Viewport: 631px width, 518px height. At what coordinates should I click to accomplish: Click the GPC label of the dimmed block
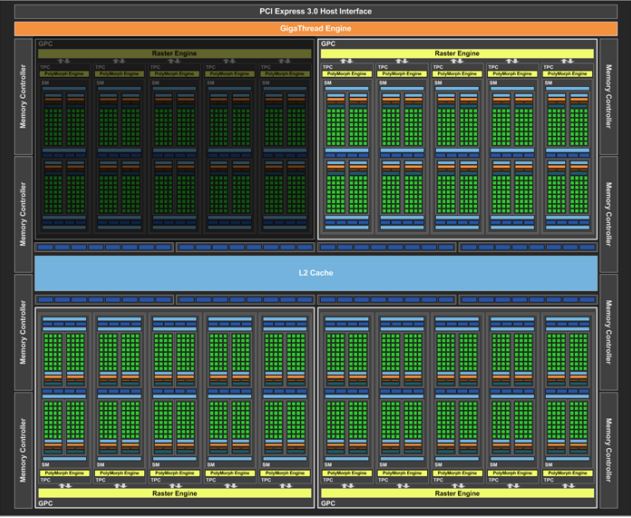click(45, 44)
